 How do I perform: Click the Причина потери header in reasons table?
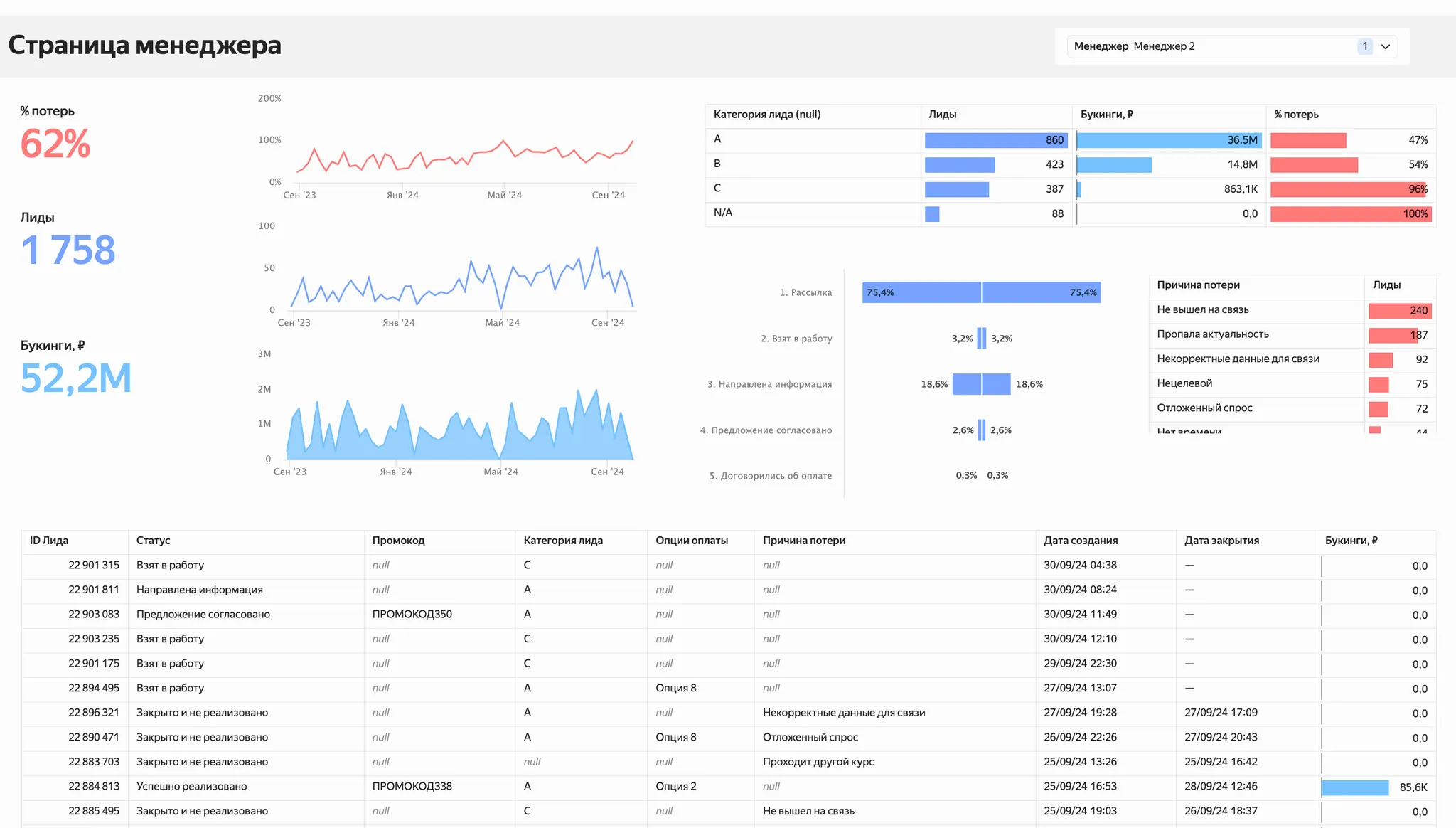coord(1199,285)
